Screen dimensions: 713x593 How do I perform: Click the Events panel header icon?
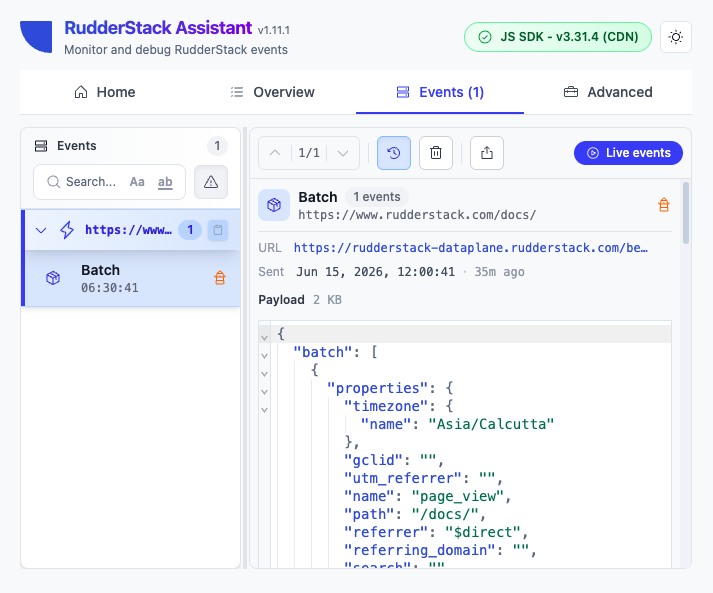(x=41, y=146)
